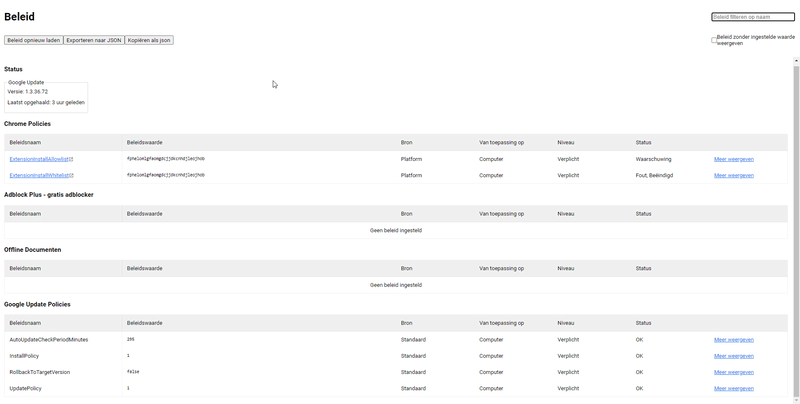
Task: Expand 'Meer weergeven' for ExtensionInstallAllowlist row
Action: [x=733, y=159]
